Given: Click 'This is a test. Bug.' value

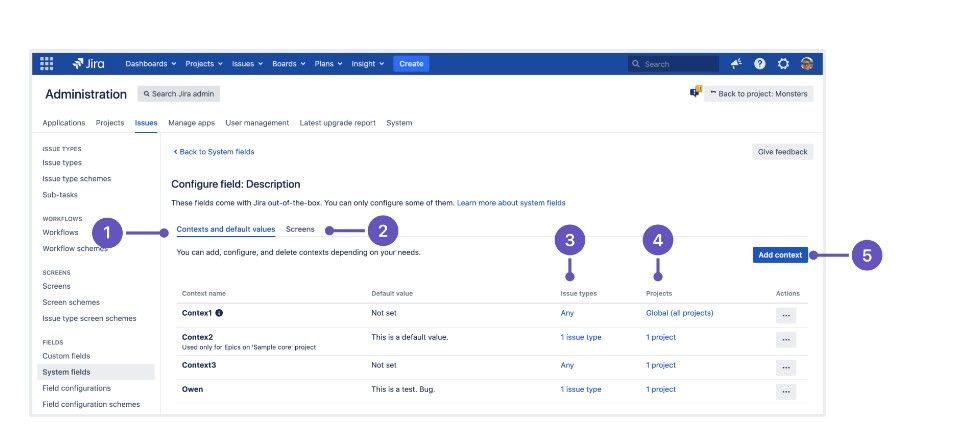Looking at the screenshot, I should [403, 389].
